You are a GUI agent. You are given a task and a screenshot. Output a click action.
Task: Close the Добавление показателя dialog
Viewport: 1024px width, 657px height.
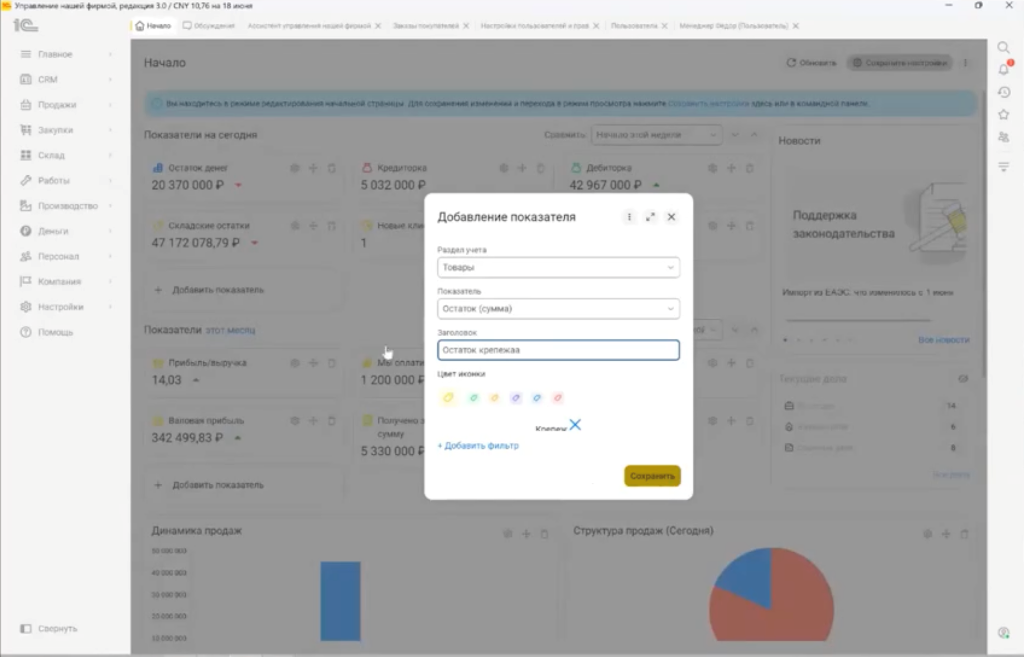pyautogui.click(x=671, y=217)
